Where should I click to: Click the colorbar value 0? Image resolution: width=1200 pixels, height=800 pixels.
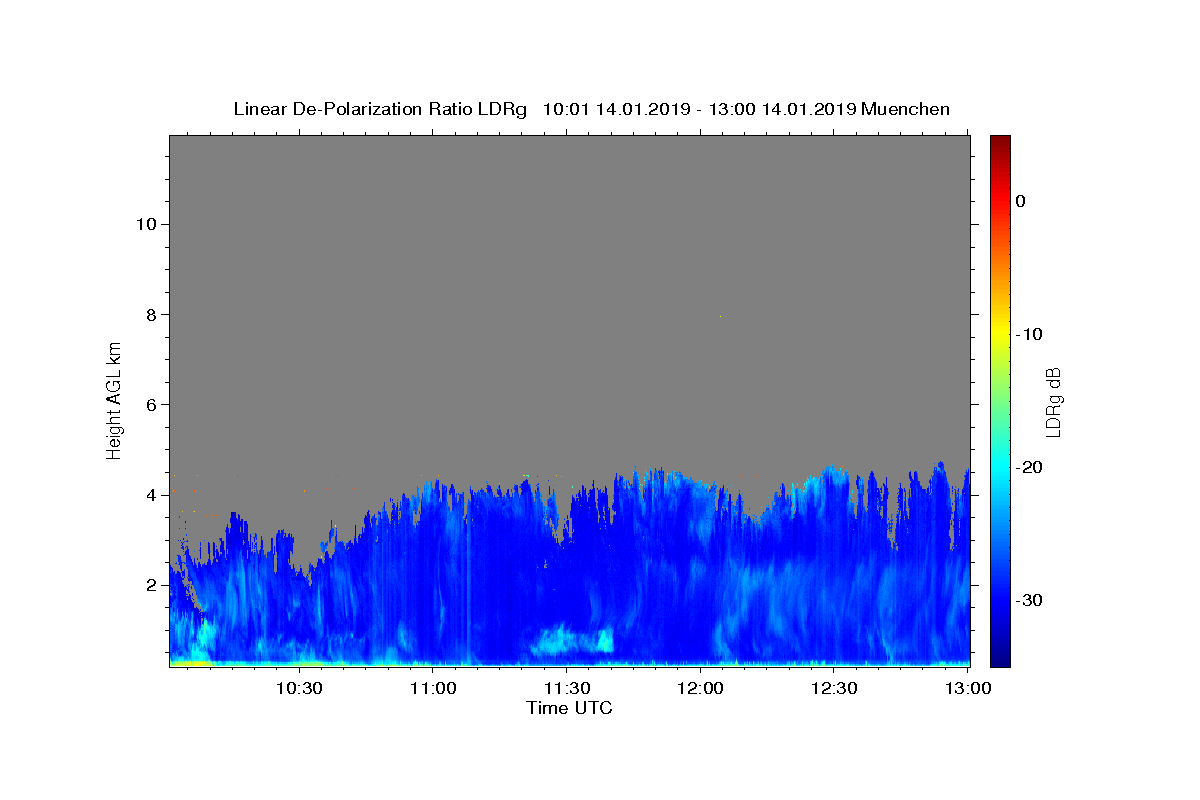tap(1020, 201)
